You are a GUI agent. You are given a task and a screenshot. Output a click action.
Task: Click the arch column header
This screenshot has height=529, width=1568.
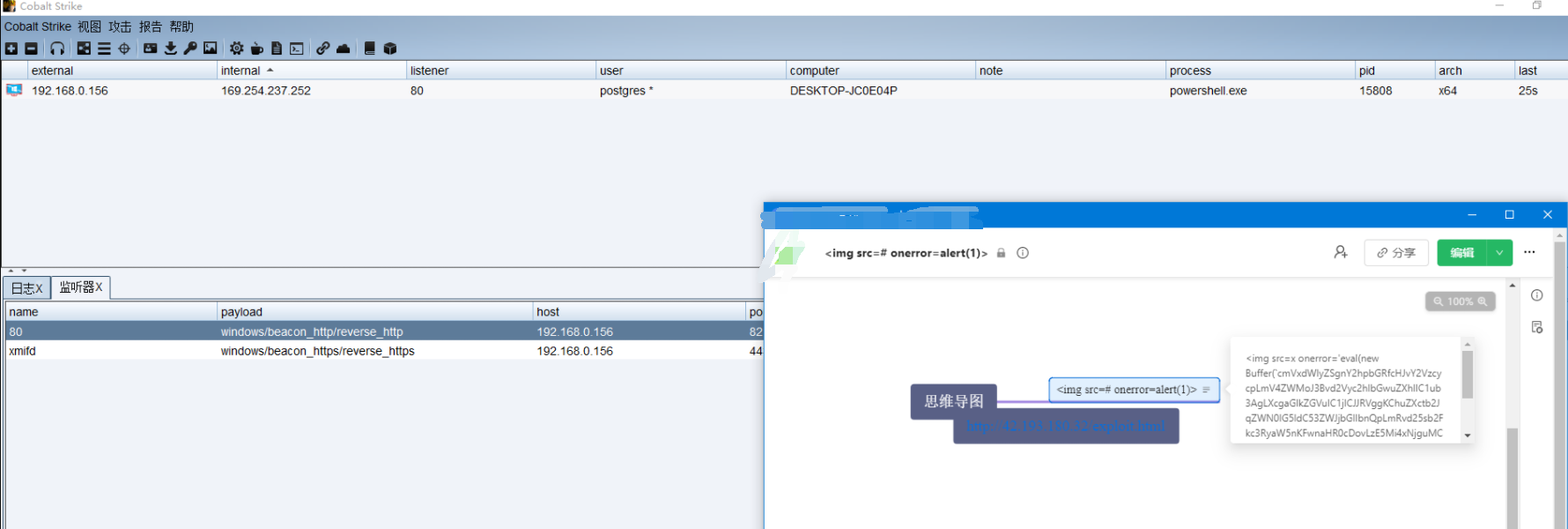(1475, 71)
